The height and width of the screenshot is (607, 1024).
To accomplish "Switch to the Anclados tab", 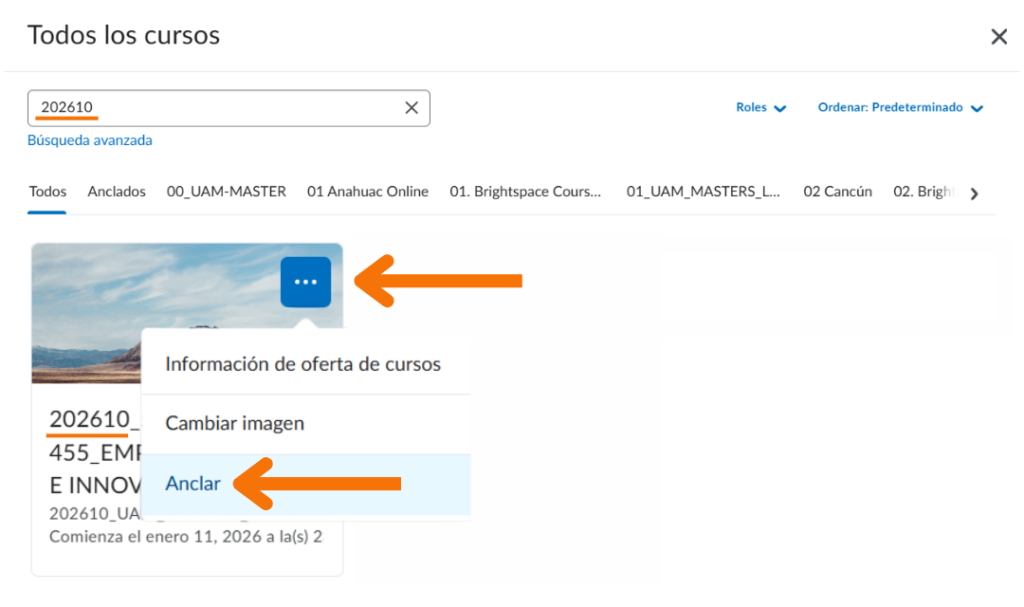I will pyautogui.click(x=116, y=192).
